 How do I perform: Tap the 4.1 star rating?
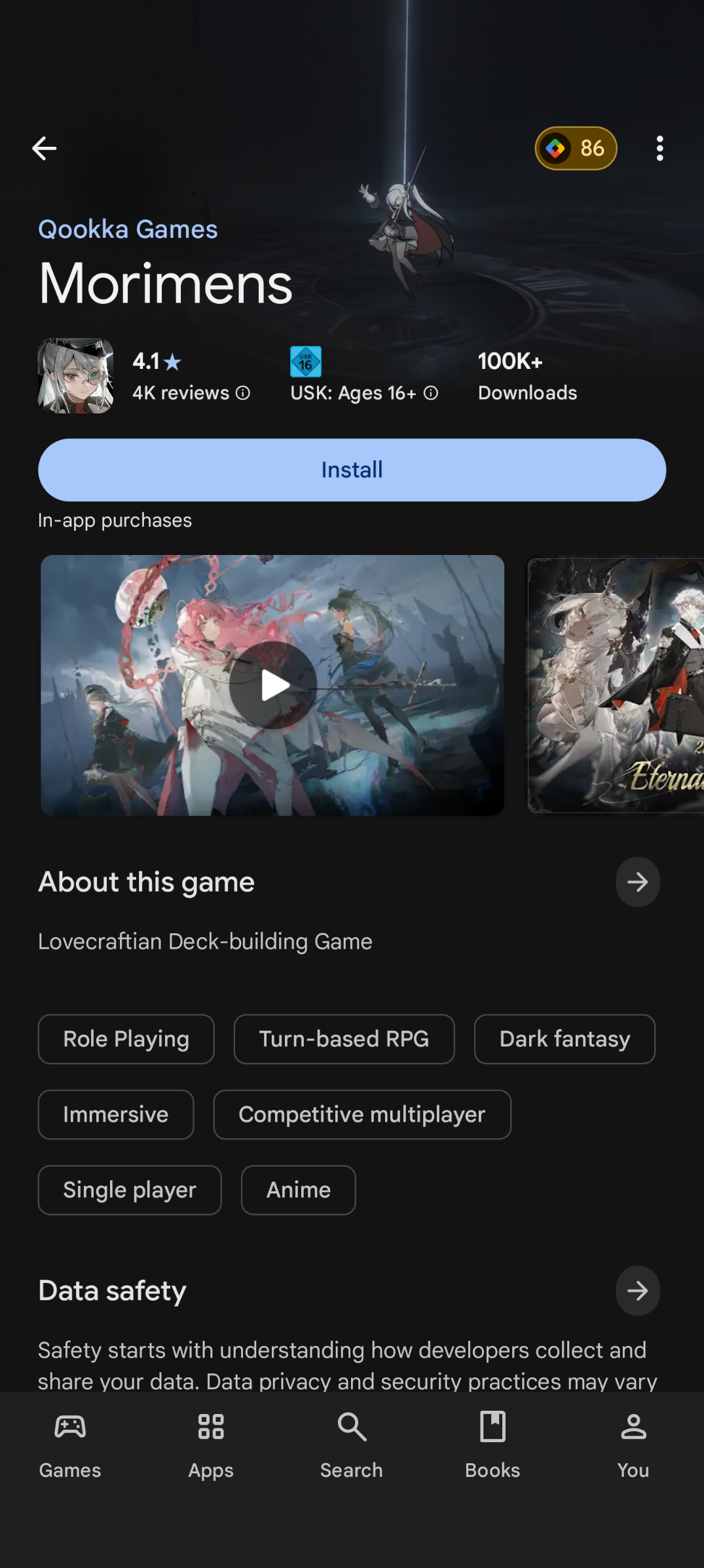(157, 362)
